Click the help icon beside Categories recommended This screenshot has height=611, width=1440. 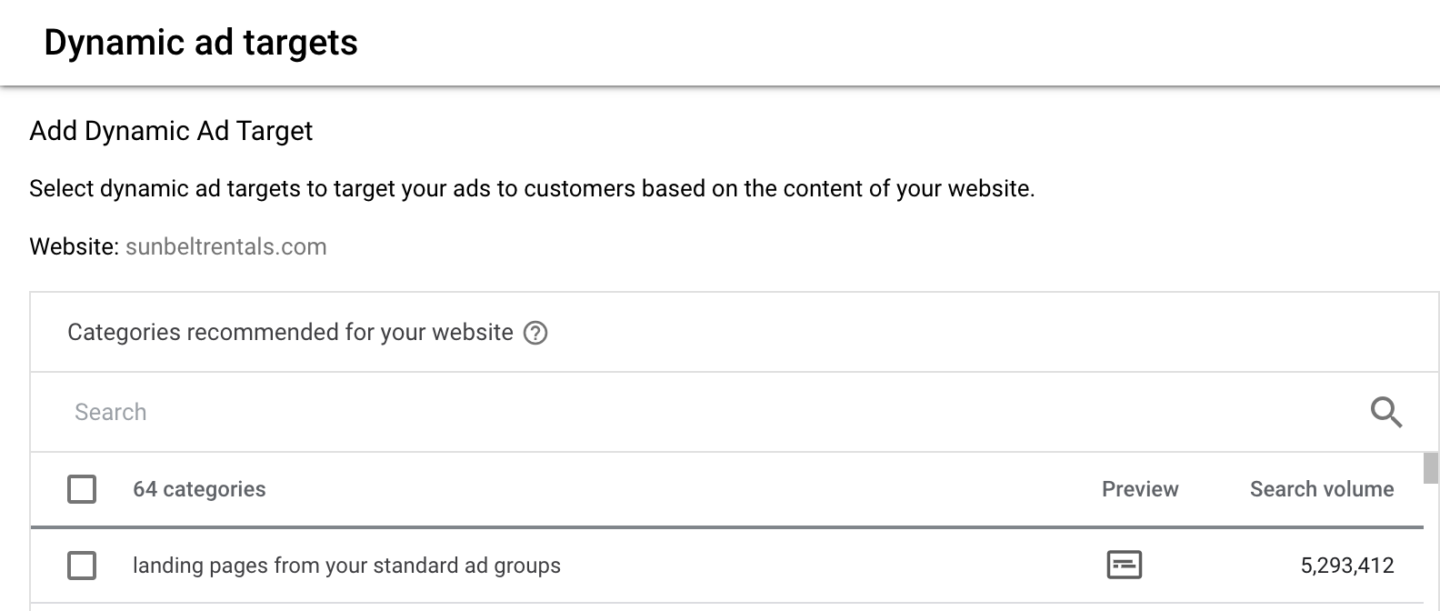tap(536, 333)
